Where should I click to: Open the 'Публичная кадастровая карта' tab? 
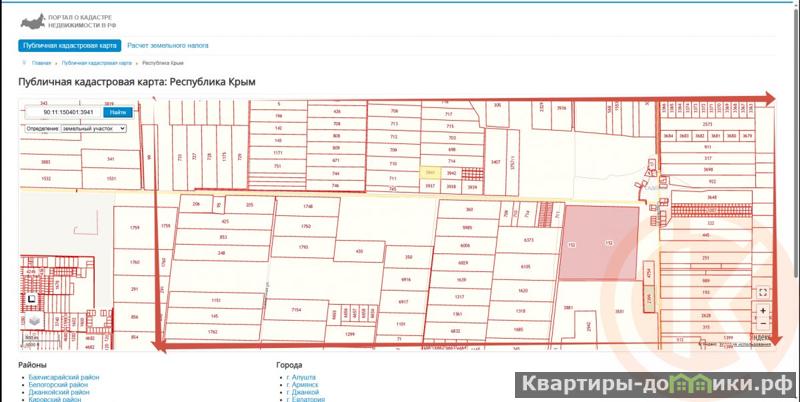70,46
